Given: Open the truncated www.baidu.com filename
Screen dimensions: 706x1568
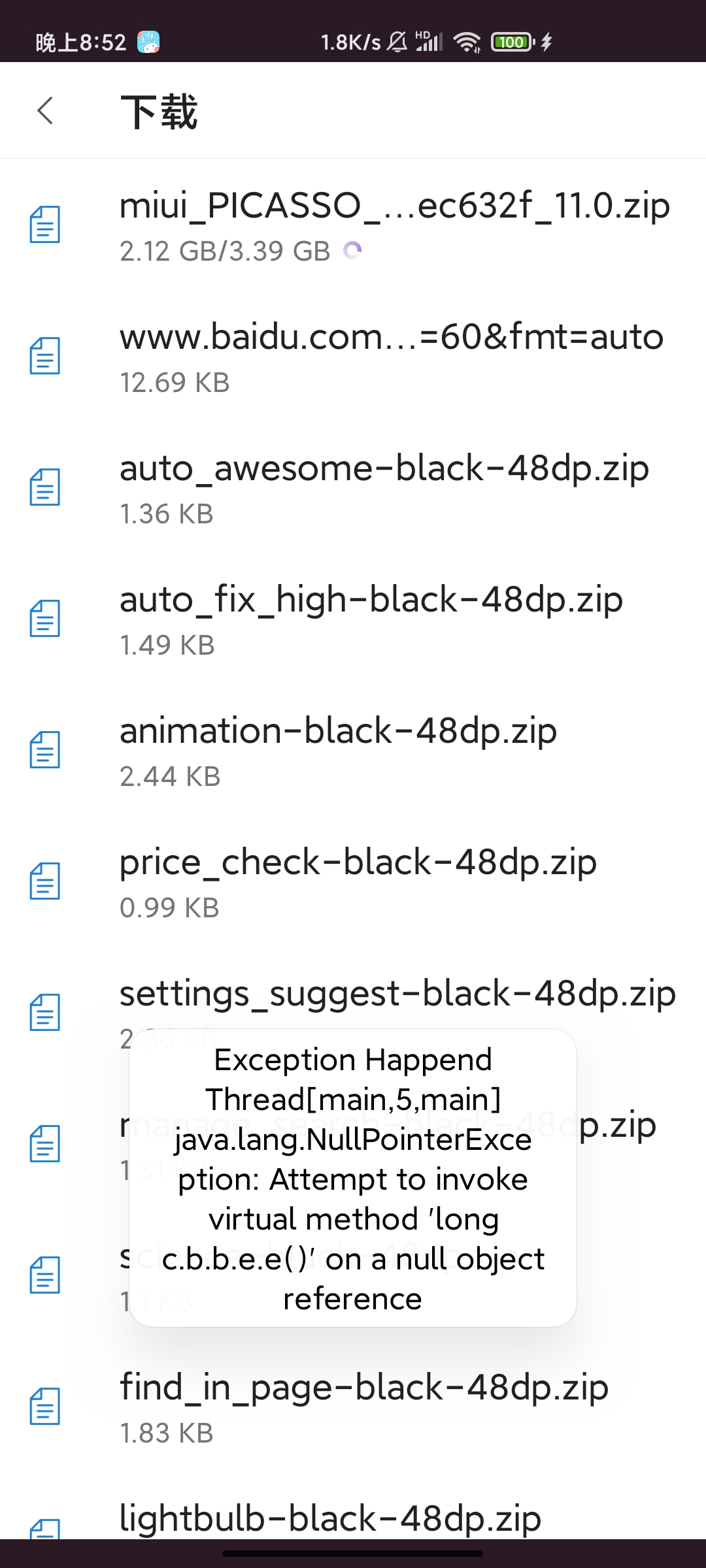Looking at the screenshot, I should [391, 337].
